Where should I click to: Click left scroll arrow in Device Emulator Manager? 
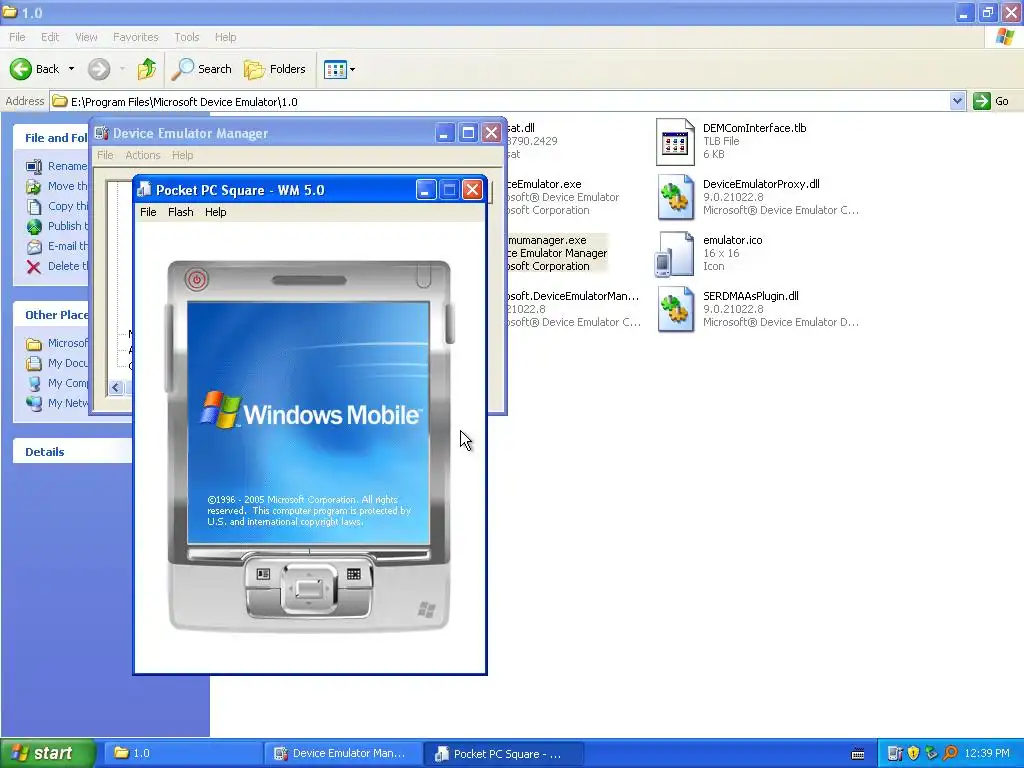pos(116,387)
